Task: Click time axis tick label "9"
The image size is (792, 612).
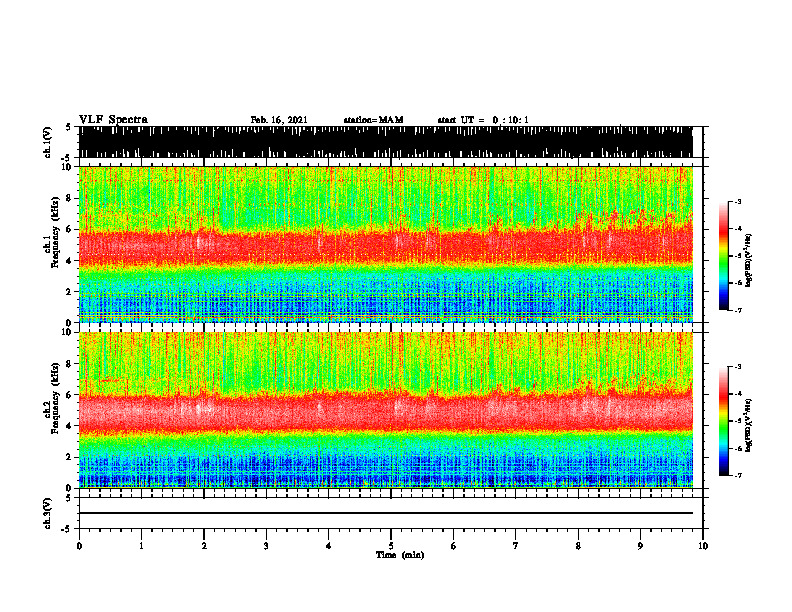Action: coord(640,546)
